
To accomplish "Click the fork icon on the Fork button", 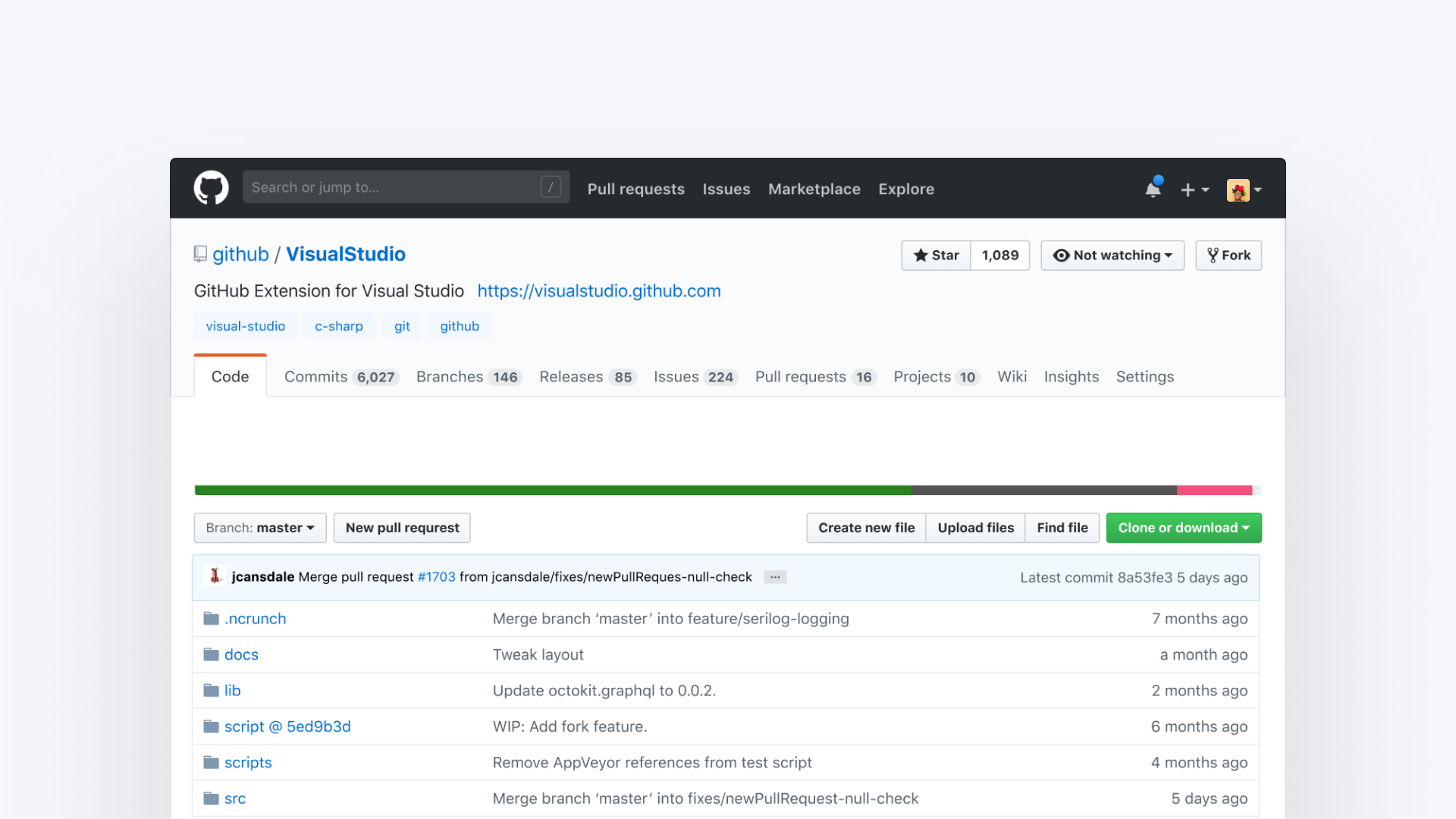I will 1213,255.
